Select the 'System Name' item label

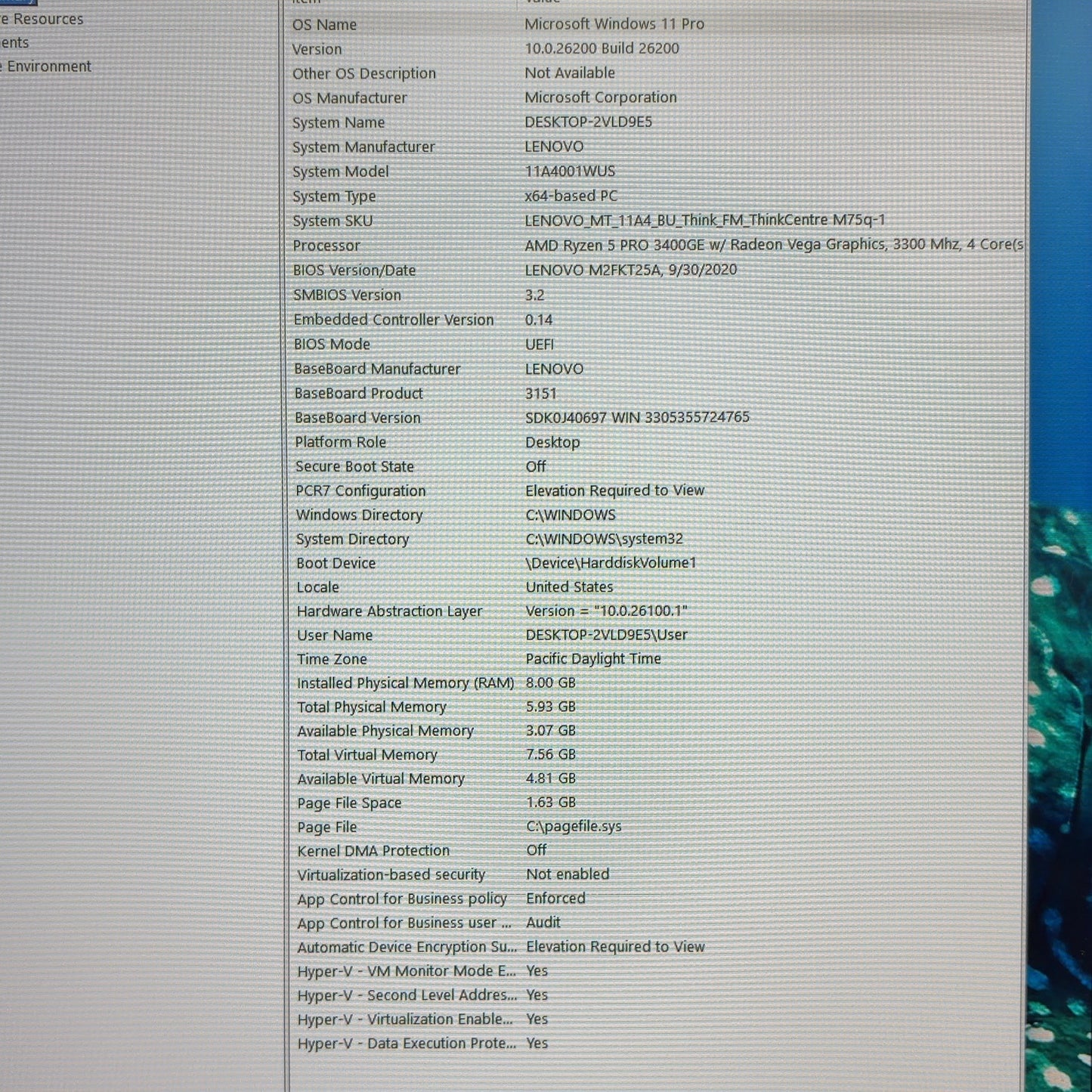[x=339, y=122]
